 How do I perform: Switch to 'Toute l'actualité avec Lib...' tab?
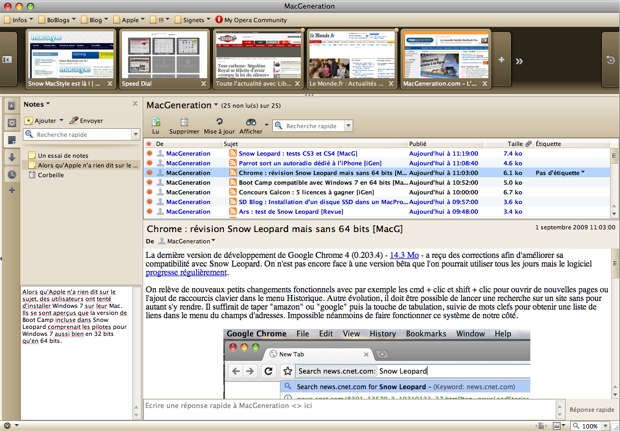(x=258, y=59)
